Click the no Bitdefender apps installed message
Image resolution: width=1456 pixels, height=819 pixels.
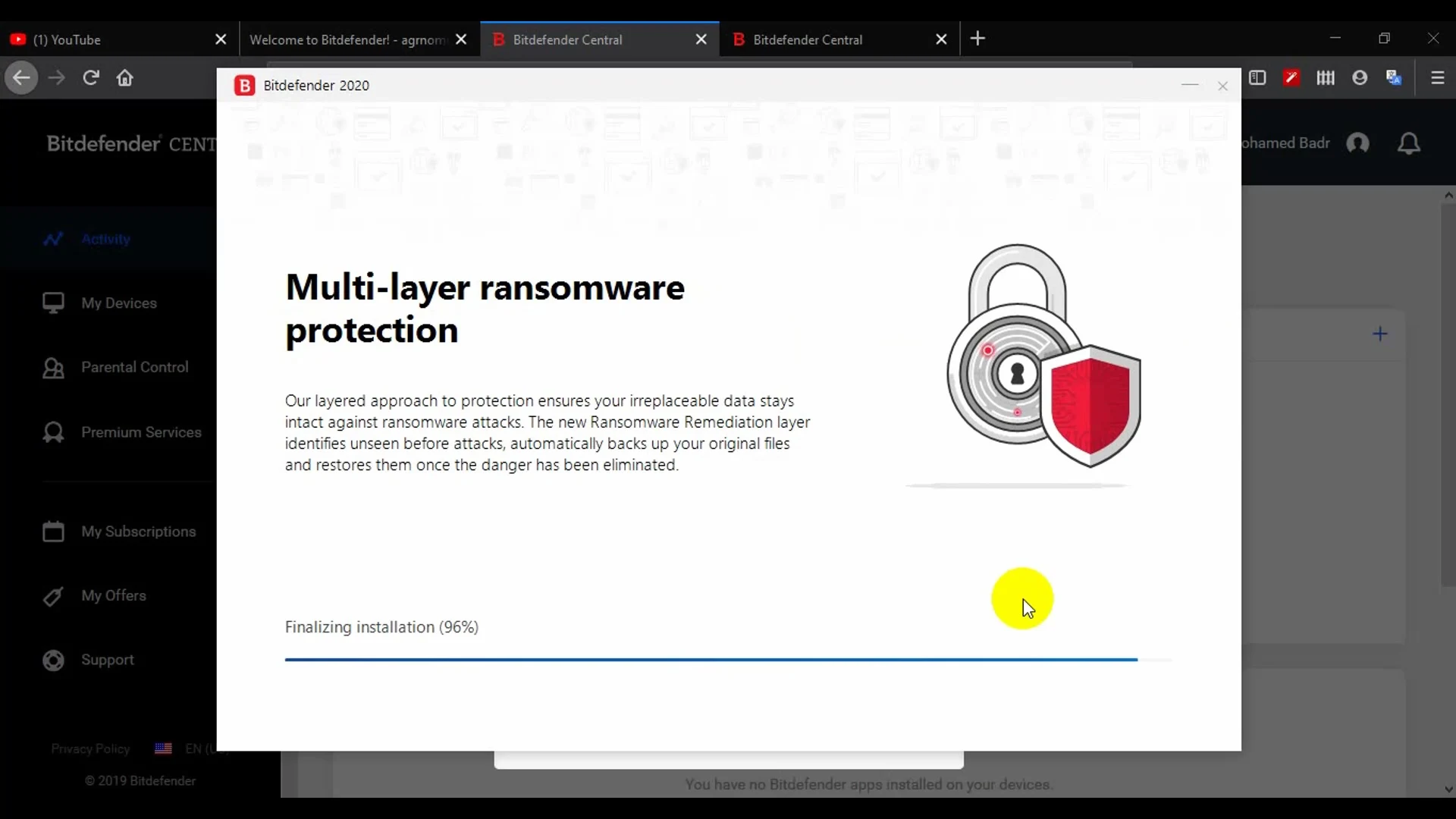click(x=869, y=784)
